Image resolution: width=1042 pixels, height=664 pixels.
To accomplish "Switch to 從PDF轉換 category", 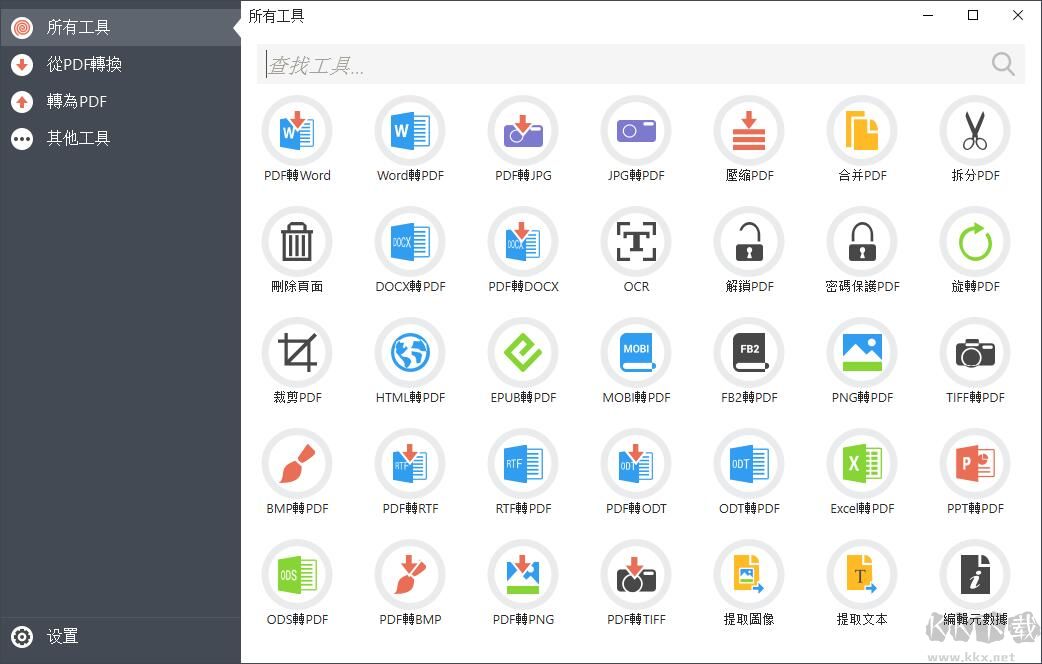I will [120, 64].
